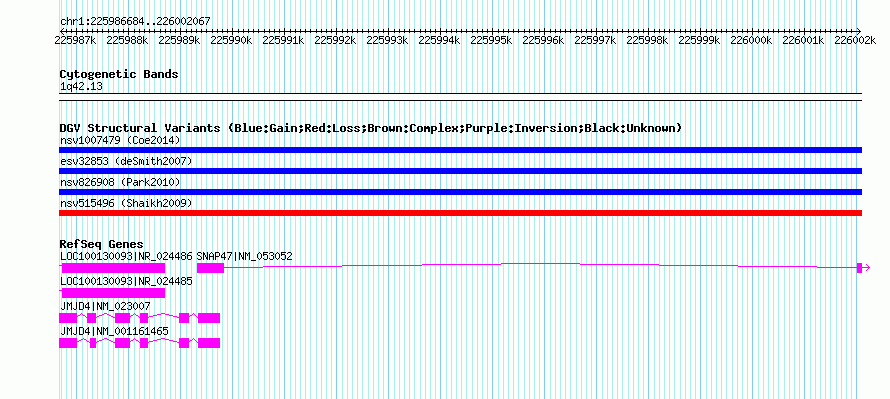This screenshot has height=399, width=890.
Task: Click the 225987k ruler position label
Action: [x=75, y=40]
